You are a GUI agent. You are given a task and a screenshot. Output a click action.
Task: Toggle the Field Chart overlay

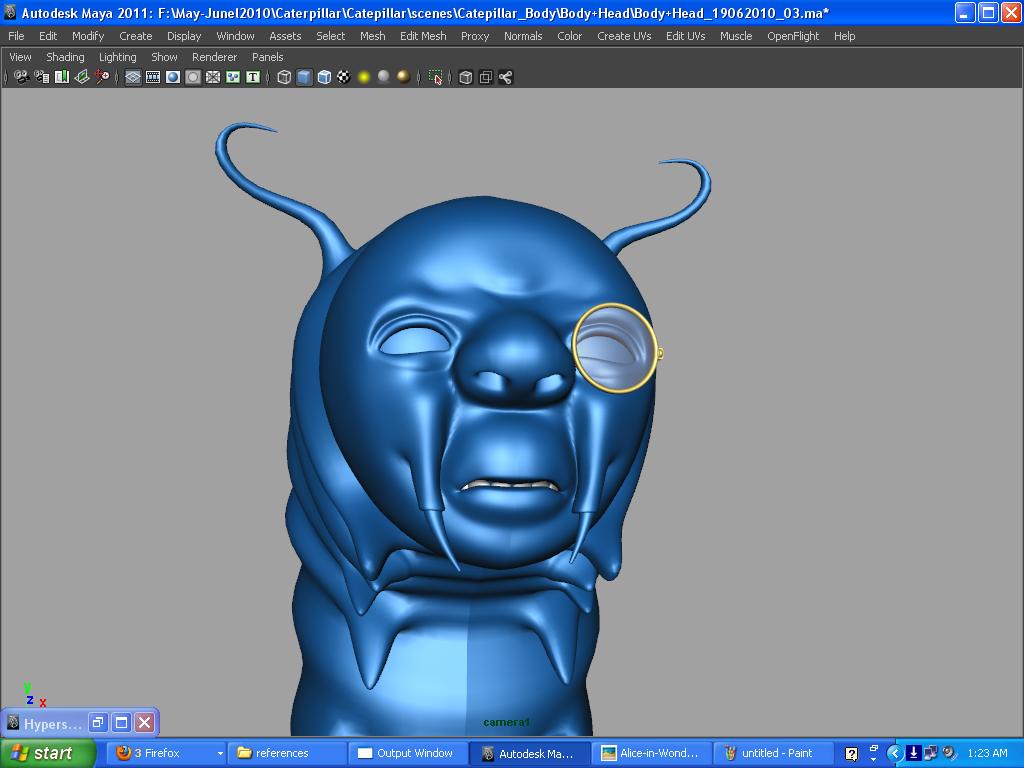(213, 77)
